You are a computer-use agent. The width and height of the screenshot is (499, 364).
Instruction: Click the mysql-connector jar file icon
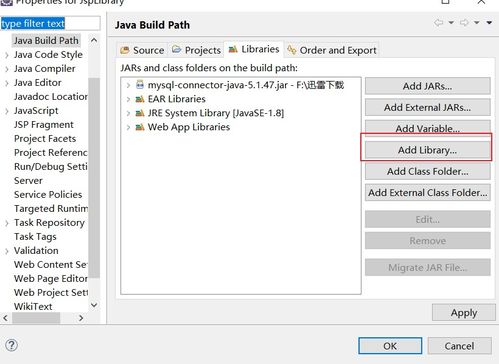point(140,85)
